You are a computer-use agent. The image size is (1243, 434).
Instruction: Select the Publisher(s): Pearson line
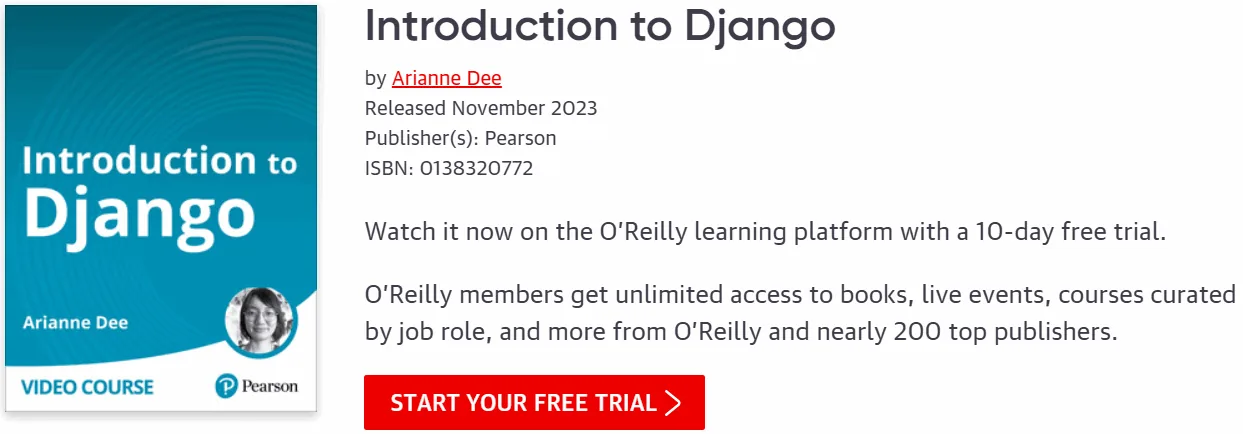(x=461, y=138)
